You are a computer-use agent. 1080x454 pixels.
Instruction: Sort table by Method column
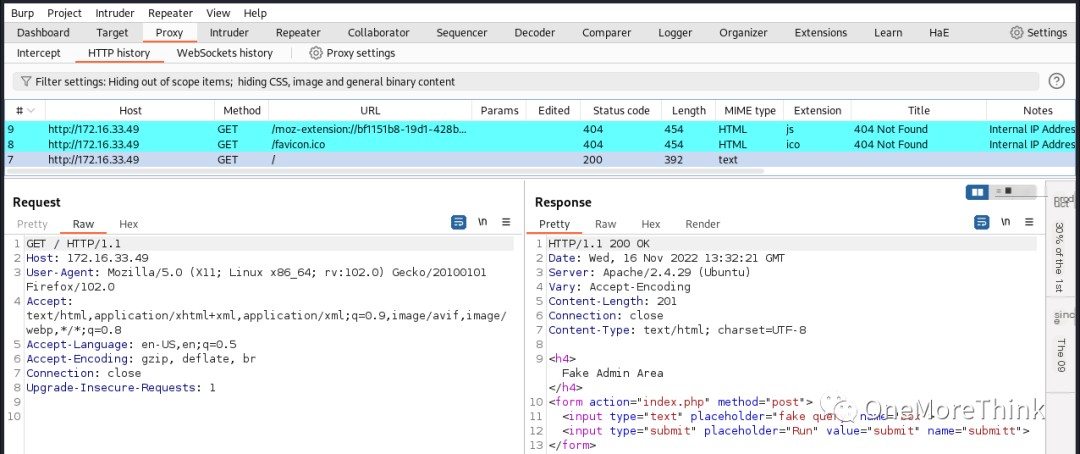click(x=242, y=110)
